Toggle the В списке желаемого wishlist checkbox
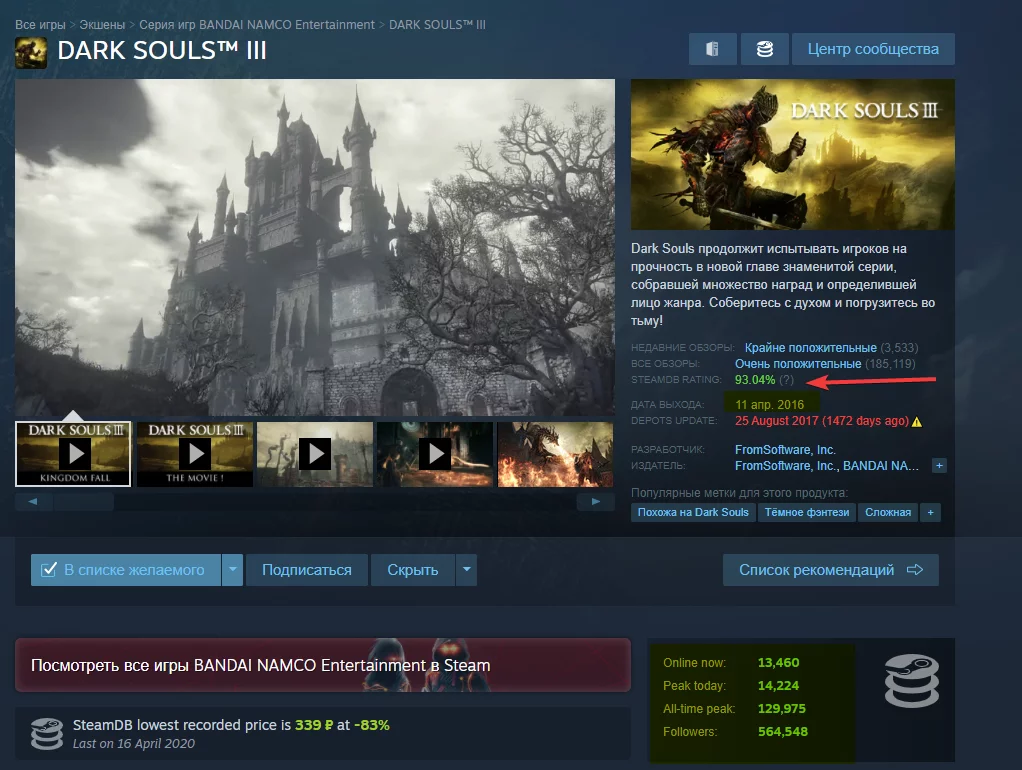 point(48,570)
